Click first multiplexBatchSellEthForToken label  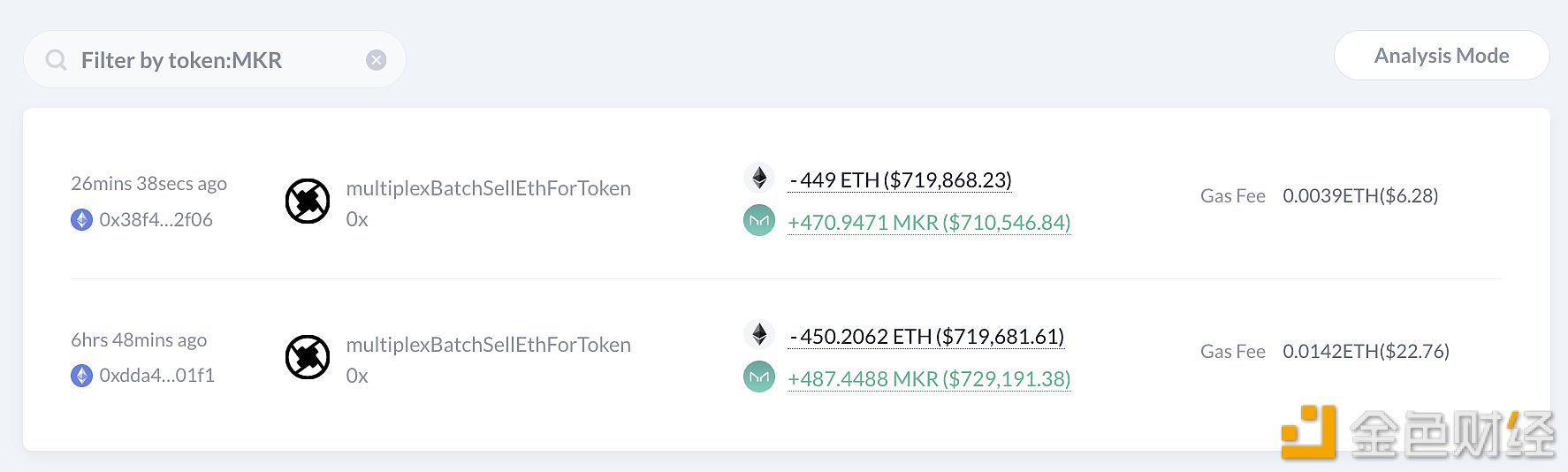click(488, 188)
